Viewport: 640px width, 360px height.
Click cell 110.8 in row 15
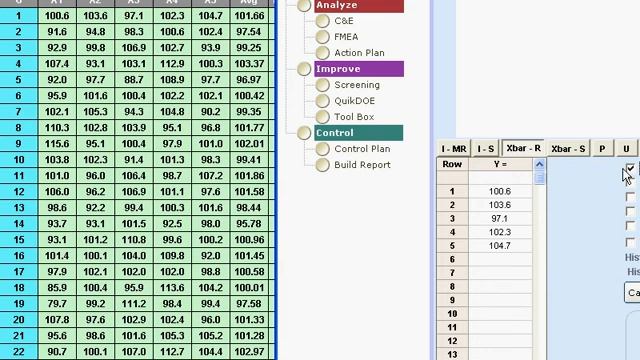(133, 240)
